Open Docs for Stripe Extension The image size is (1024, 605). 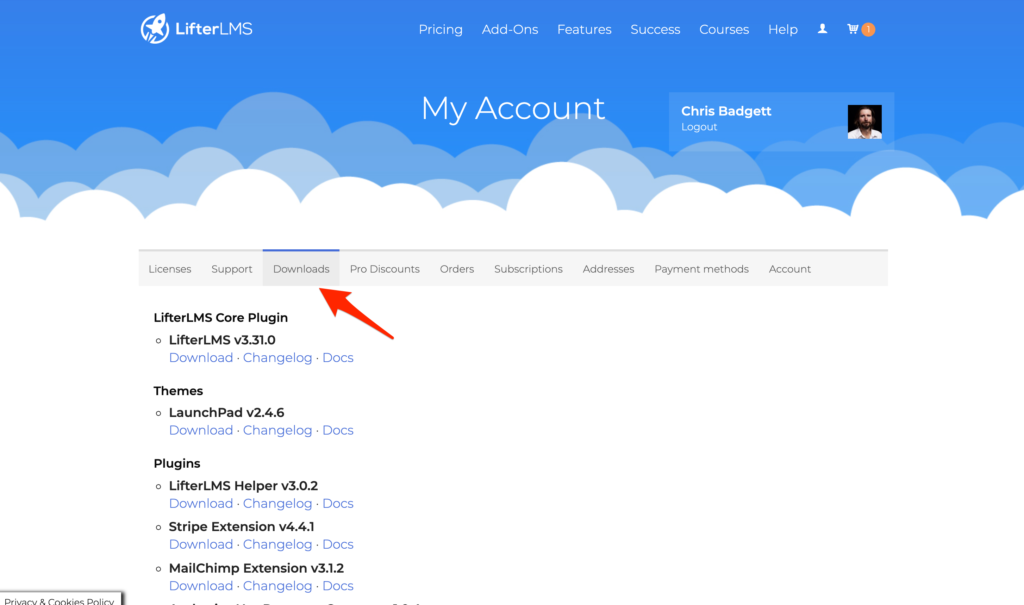[338, 544]
